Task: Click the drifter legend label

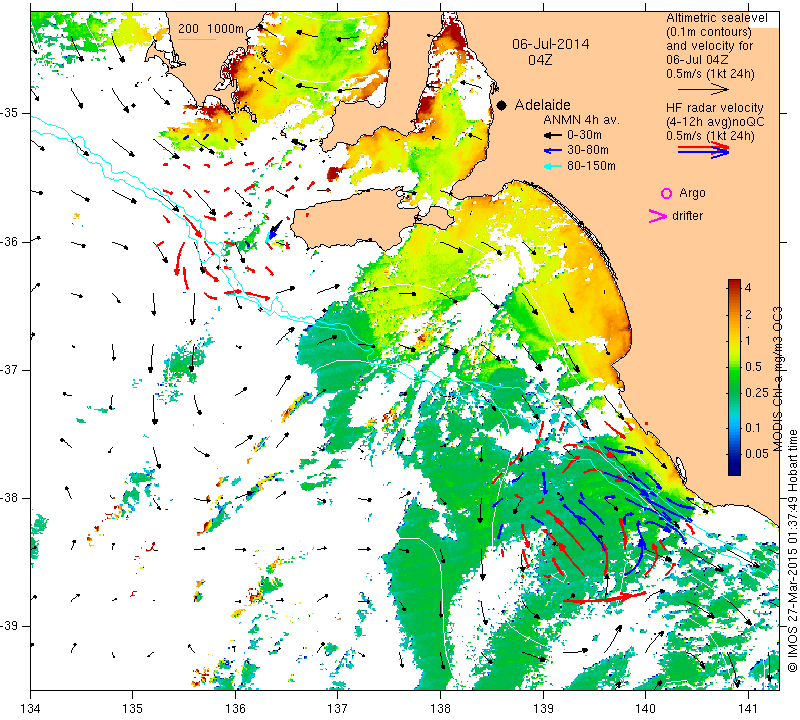Action: pyautogui.click(x=687, y=216)
